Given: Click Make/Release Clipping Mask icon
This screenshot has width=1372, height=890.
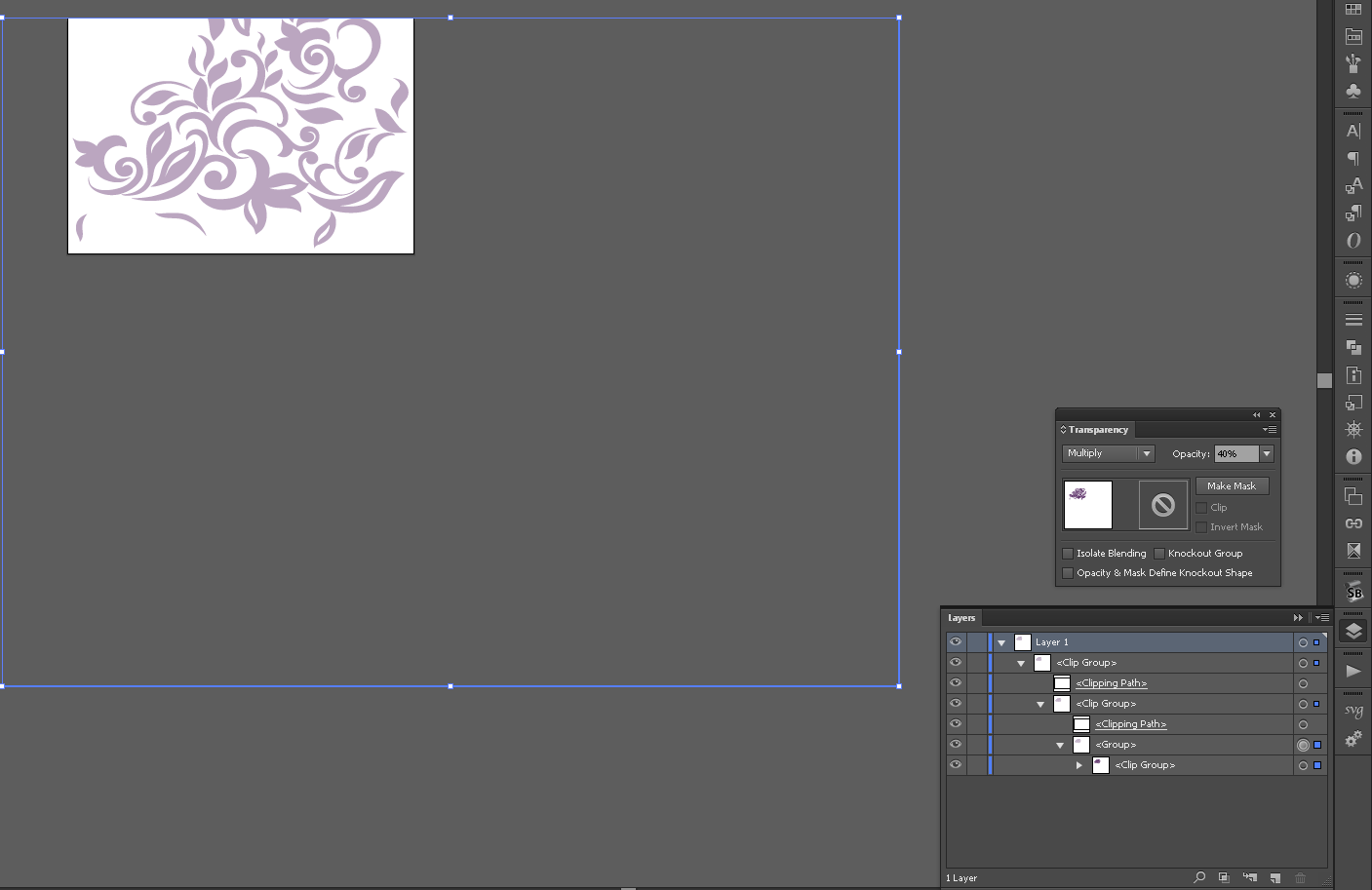Looking at the screenshot, I should click(1224, 877).
